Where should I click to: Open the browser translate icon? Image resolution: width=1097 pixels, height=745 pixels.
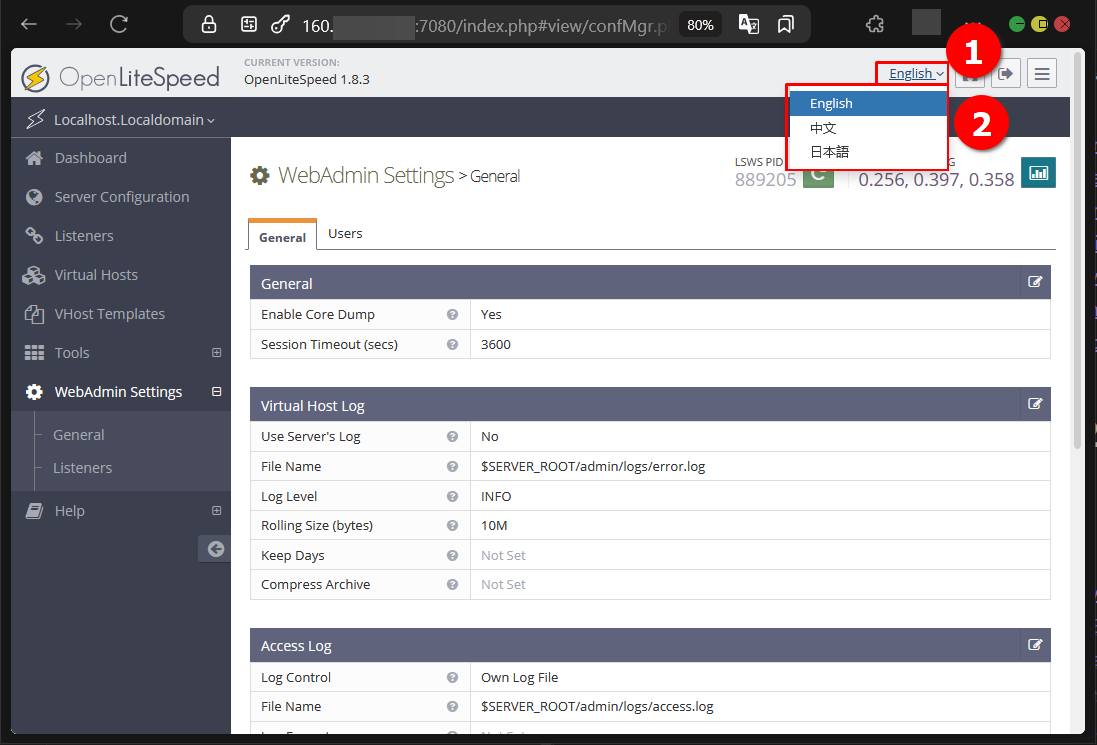click(749, 25)
